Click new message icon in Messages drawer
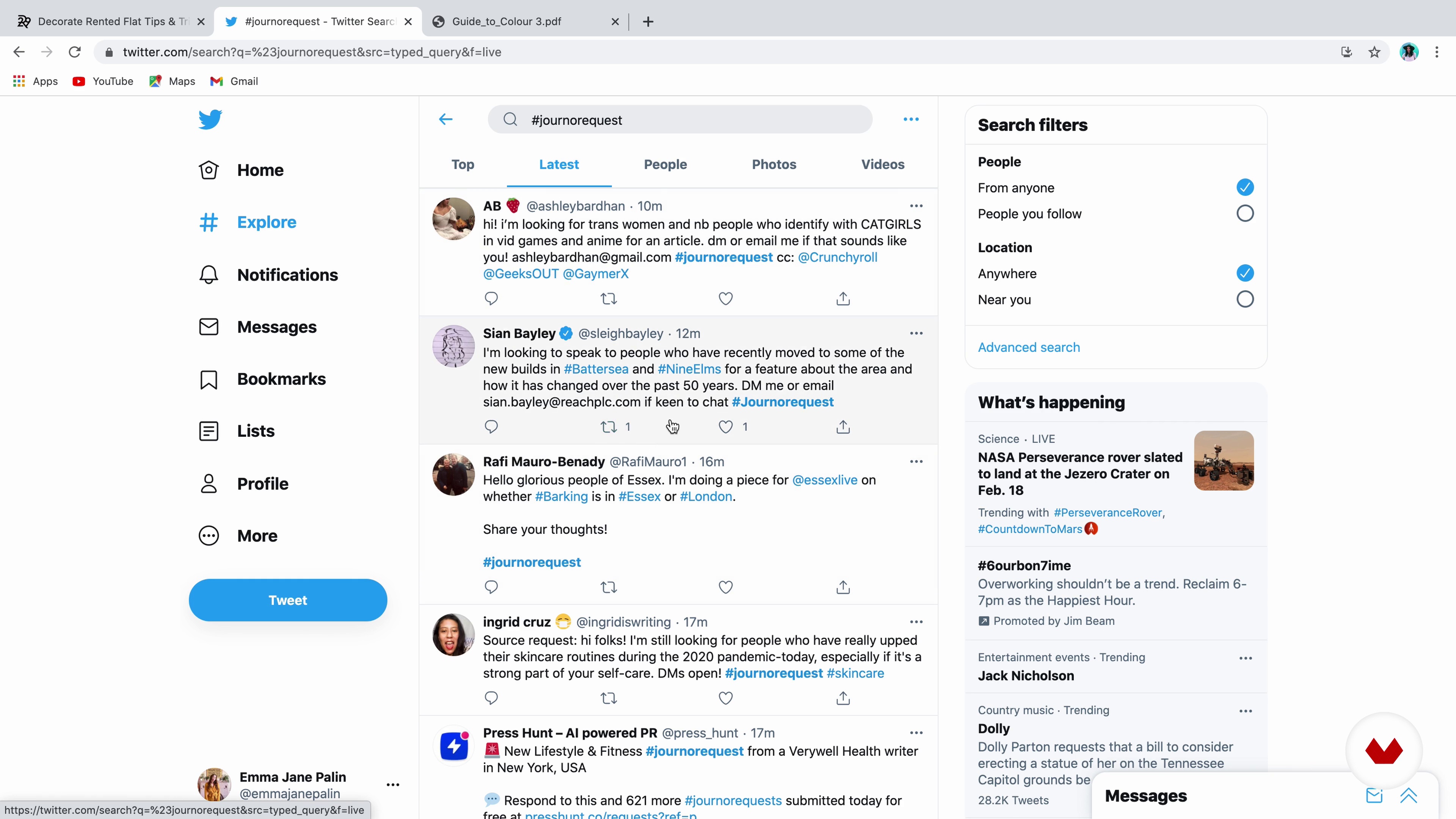This screenshot has height=819, width=1456. pos(1374,795)
